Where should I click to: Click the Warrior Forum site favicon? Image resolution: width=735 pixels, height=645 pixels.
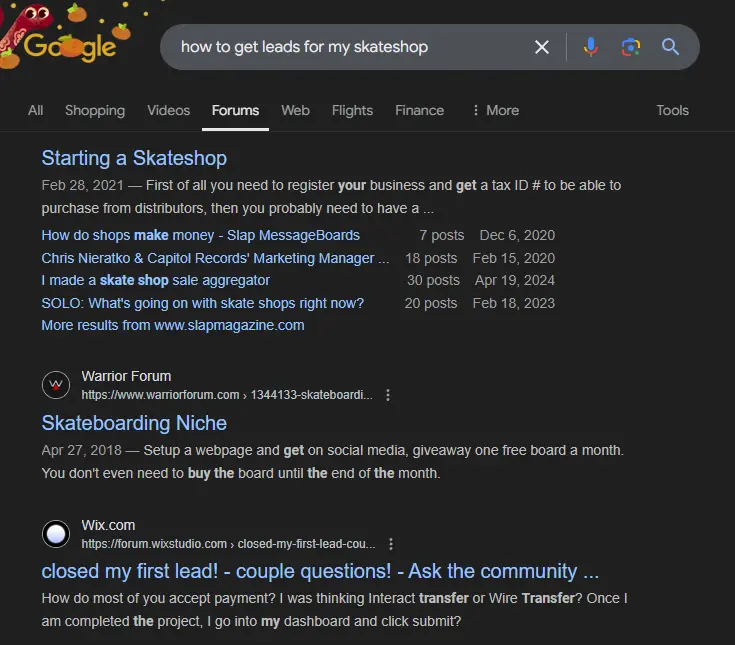point(56,385)
